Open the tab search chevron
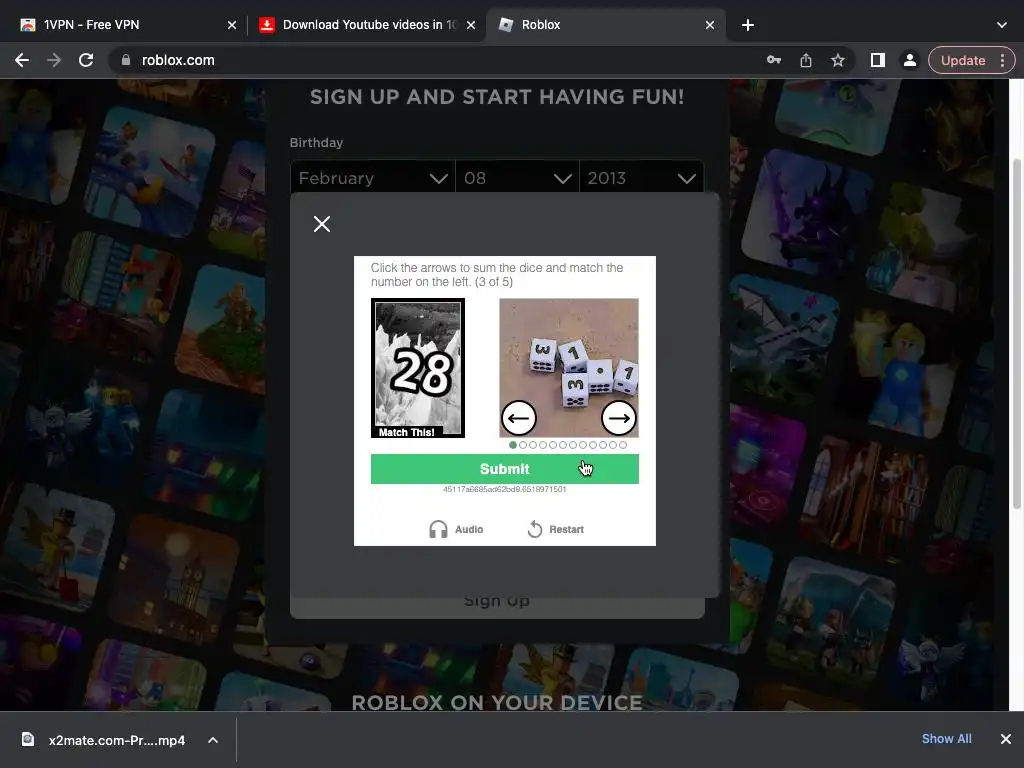Image resolution: width=1024 pixels, height=768 pixels. pos(1002,25)
